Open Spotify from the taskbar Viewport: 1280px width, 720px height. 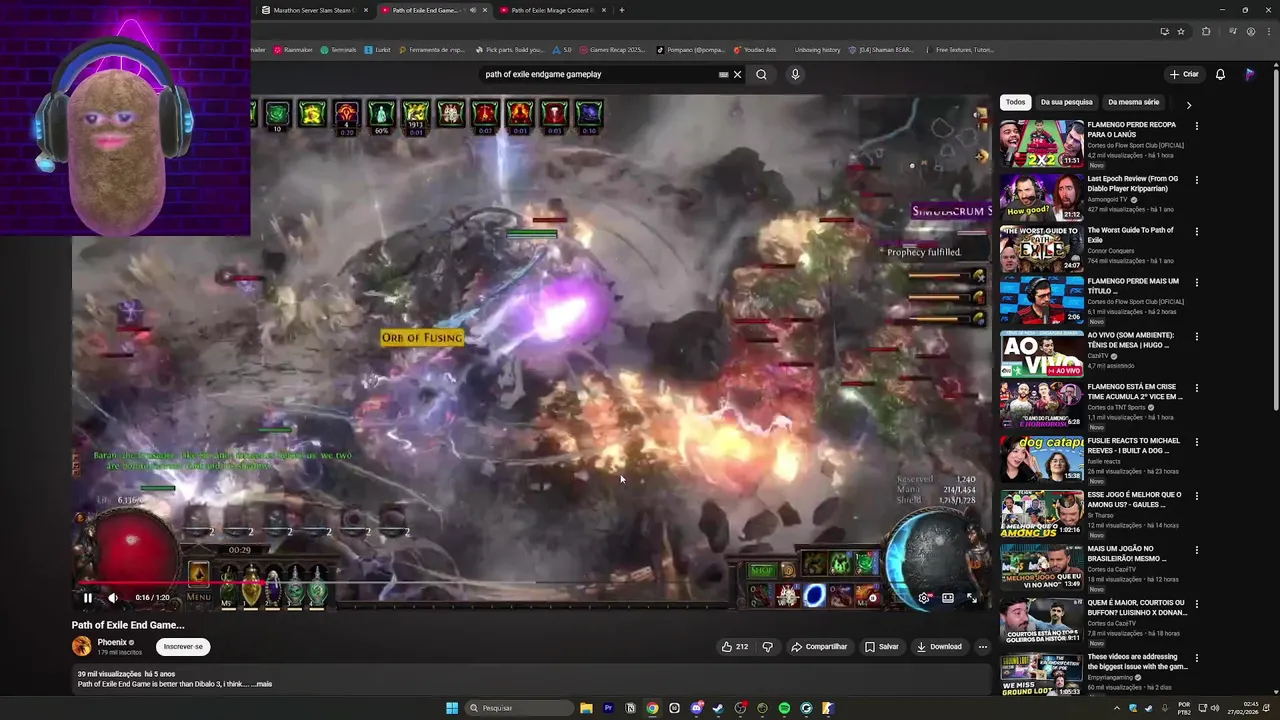[x=784, y=708]
